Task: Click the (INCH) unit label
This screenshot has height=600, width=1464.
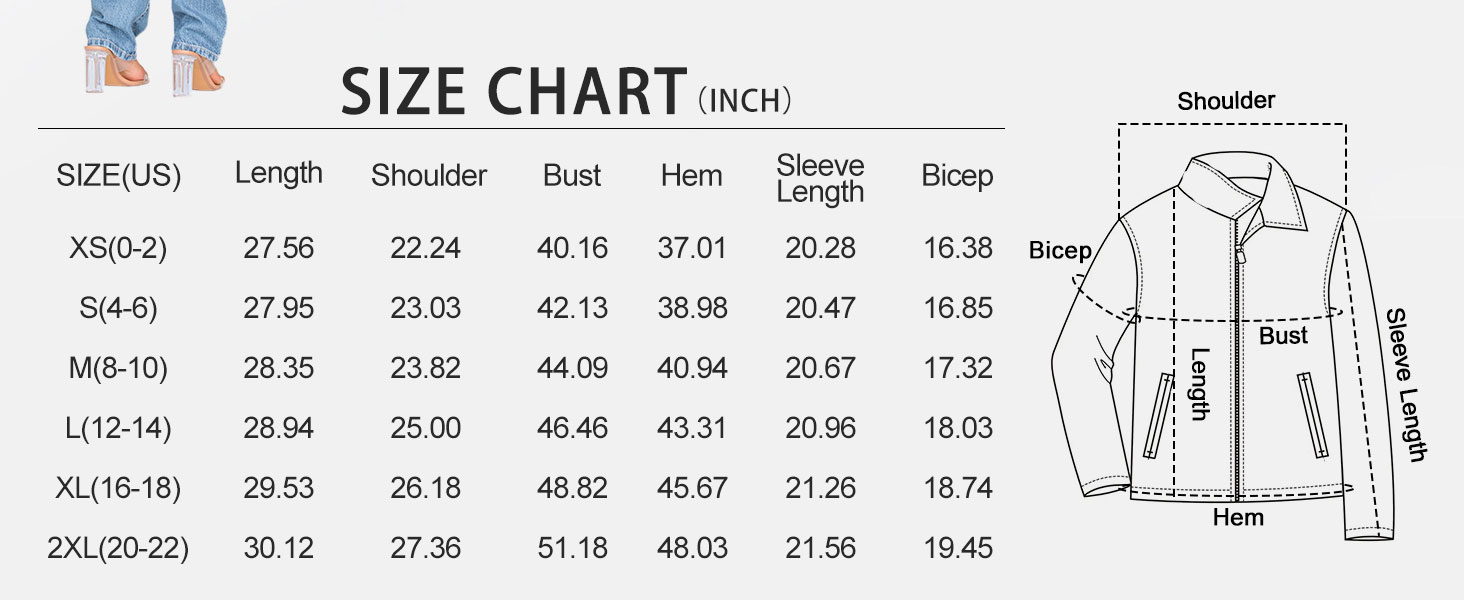Action: [x=745, y=100]
